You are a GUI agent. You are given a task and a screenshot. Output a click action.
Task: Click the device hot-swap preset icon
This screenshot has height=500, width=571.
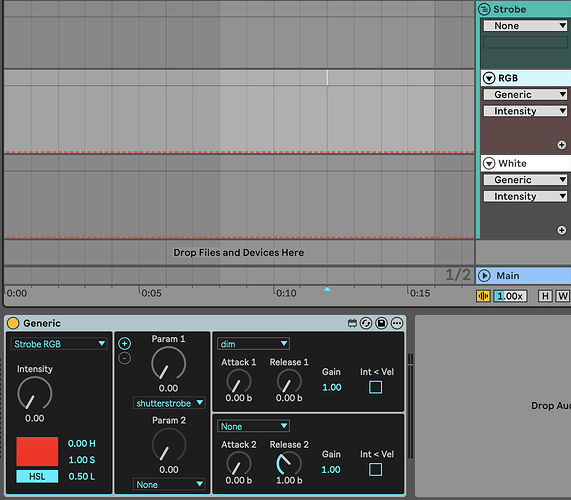(366, 323)
